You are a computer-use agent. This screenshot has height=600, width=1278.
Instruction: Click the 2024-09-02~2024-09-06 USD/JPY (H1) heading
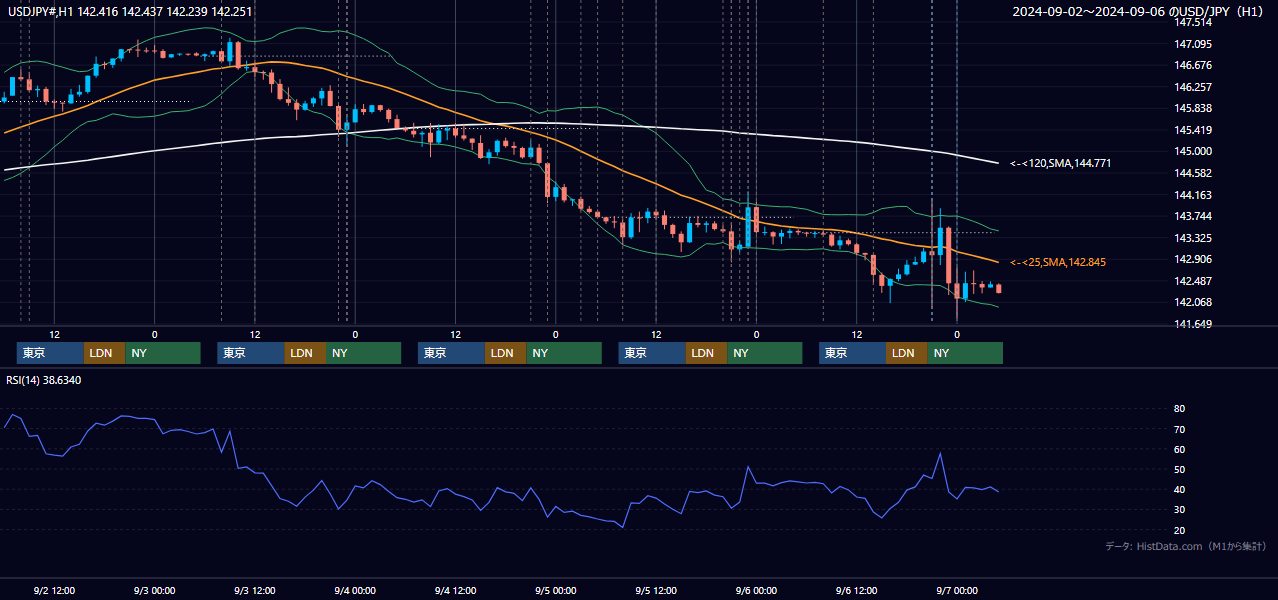click(x=1140, y=11)
